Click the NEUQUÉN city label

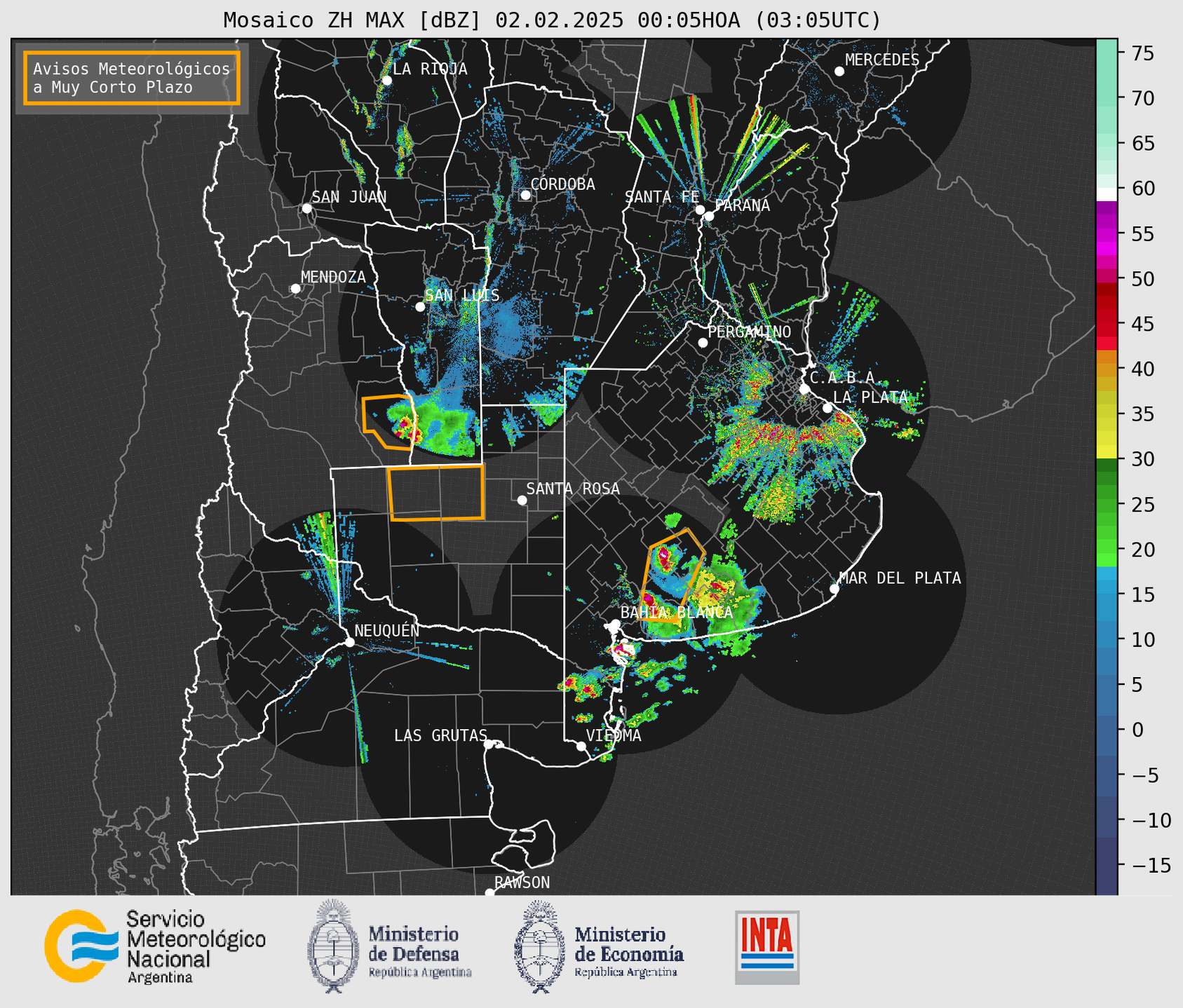(x=386, y=631)
